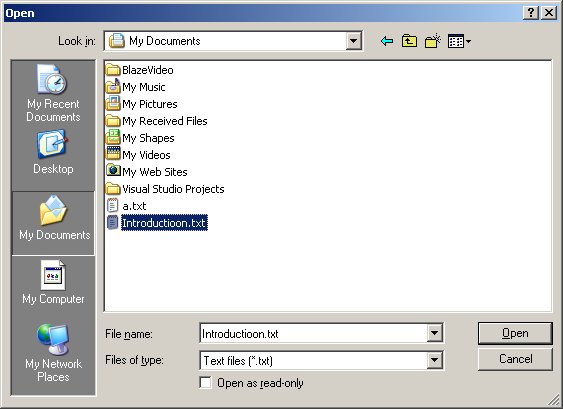Click the dialog Help question mark button
Image resolution: width=563 pixels, height=409 pixels.
click(531, 13)
